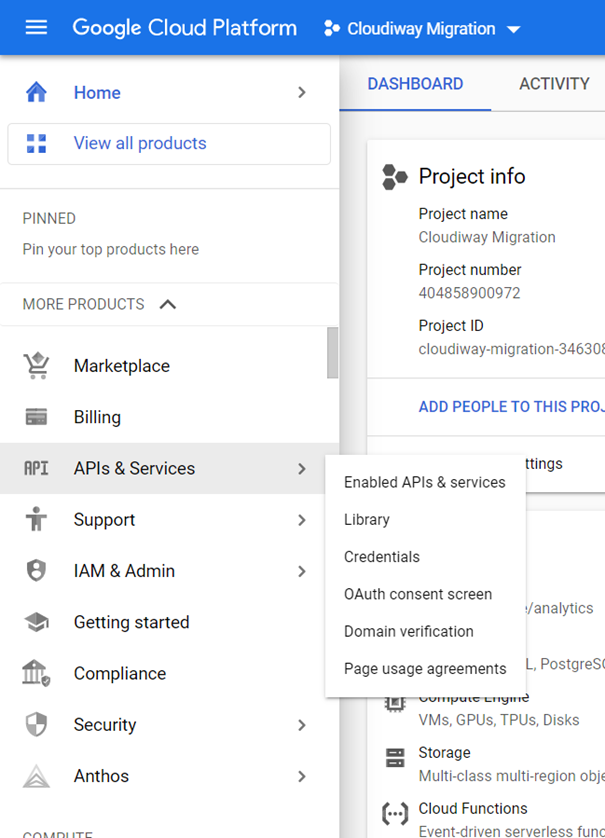This screenshot has height=838, width=605.
Task: Collapse the MORE PRODUCTS section
Action: click(167, 304)
